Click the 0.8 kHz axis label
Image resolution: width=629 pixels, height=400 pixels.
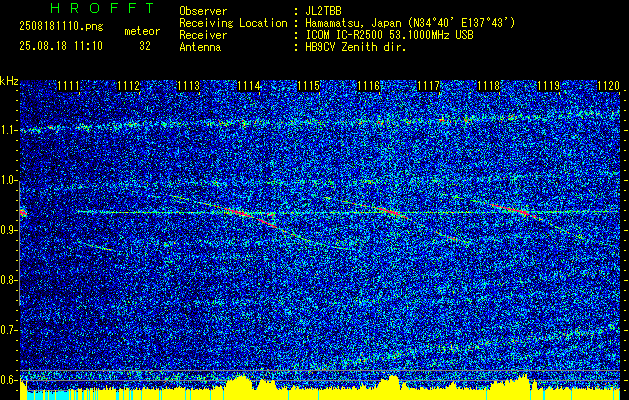point(8,280)
